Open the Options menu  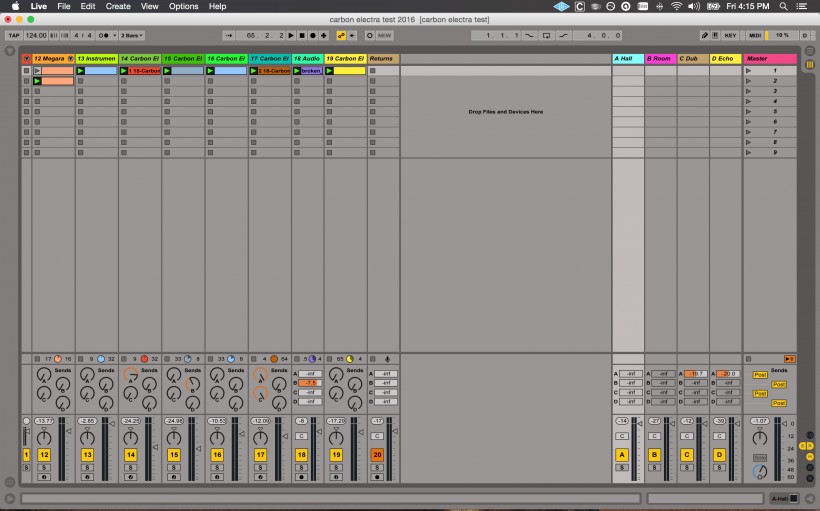point(183,6)
